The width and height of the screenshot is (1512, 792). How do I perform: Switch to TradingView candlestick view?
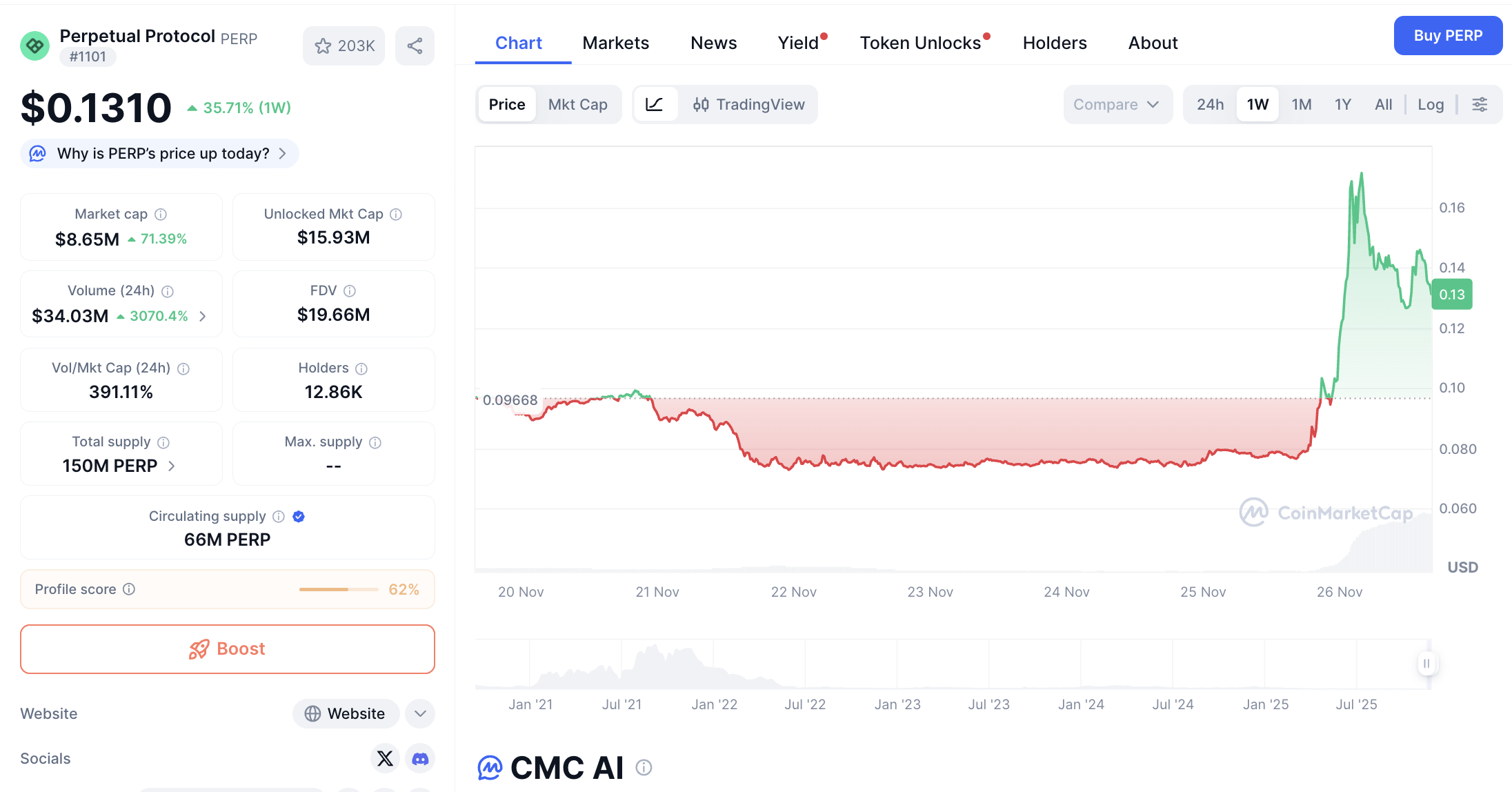tap(749, 104)
